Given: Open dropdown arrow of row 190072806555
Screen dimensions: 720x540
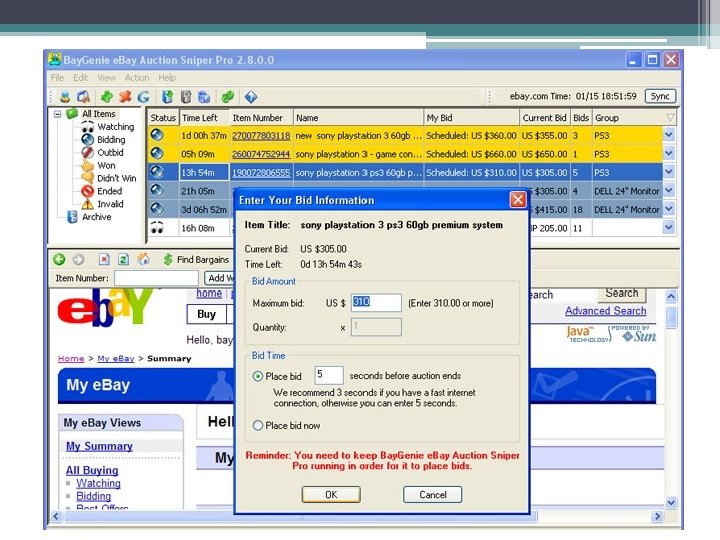Looking at the screenshot, I should tap(669, 172).
